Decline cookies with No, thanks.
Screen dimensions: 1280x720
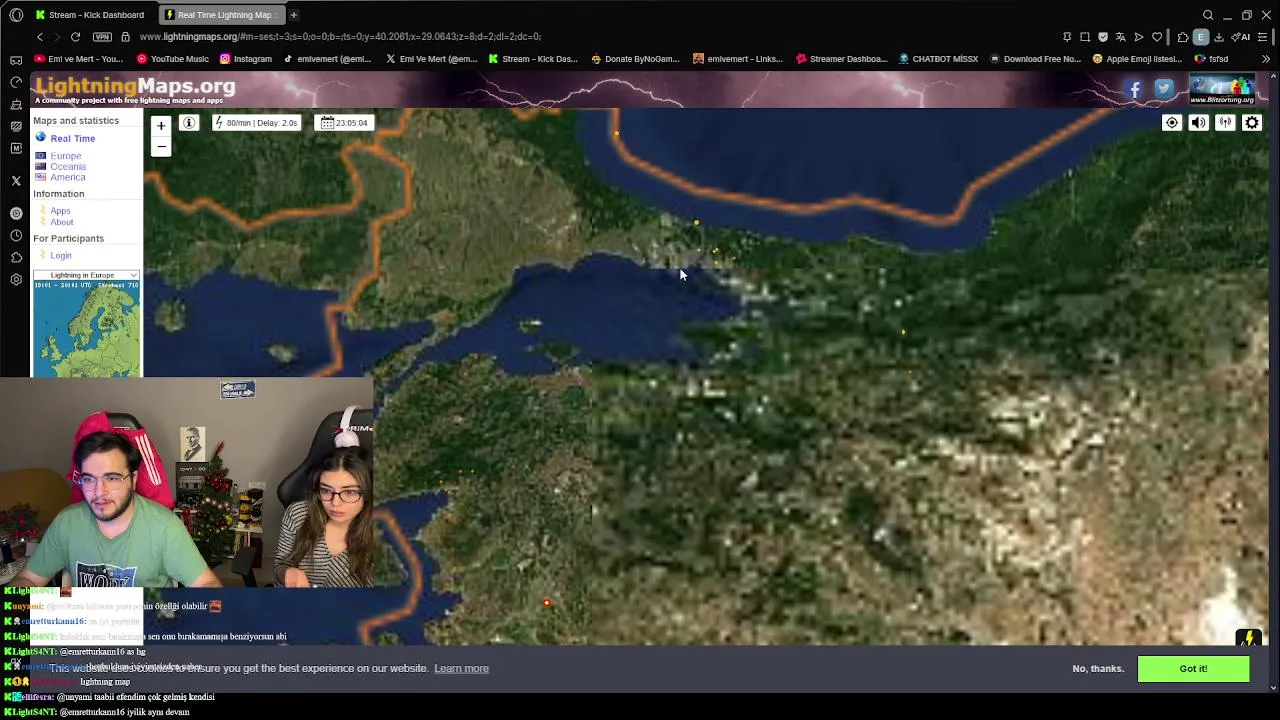1098,668
